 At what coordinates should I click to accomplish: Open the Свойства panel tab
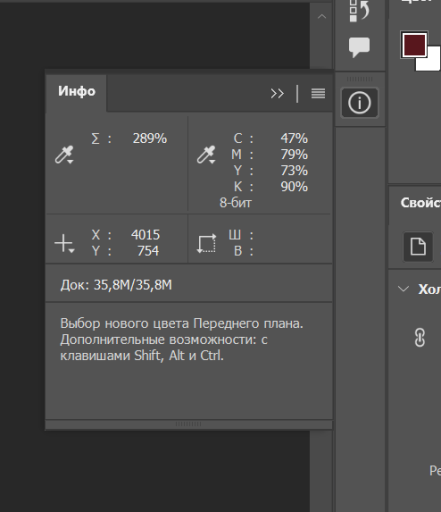[421, 203]
